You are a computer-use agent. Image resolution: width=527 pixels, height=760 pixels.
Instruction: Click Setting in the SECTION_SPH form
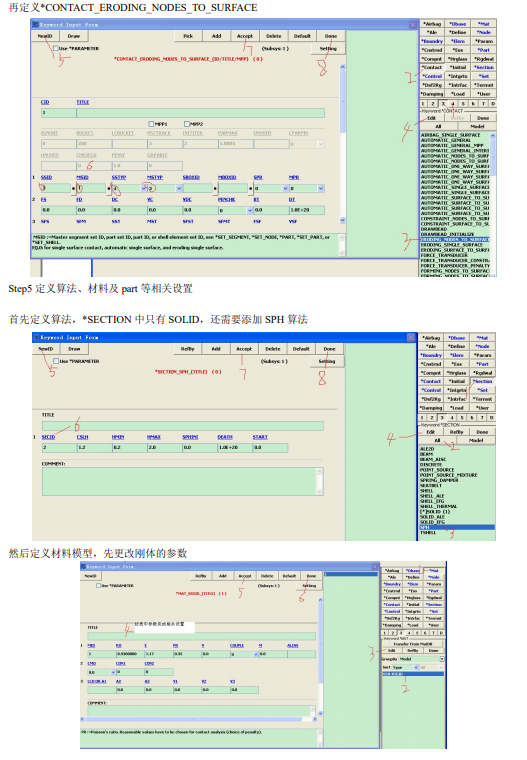pos(327,361)
